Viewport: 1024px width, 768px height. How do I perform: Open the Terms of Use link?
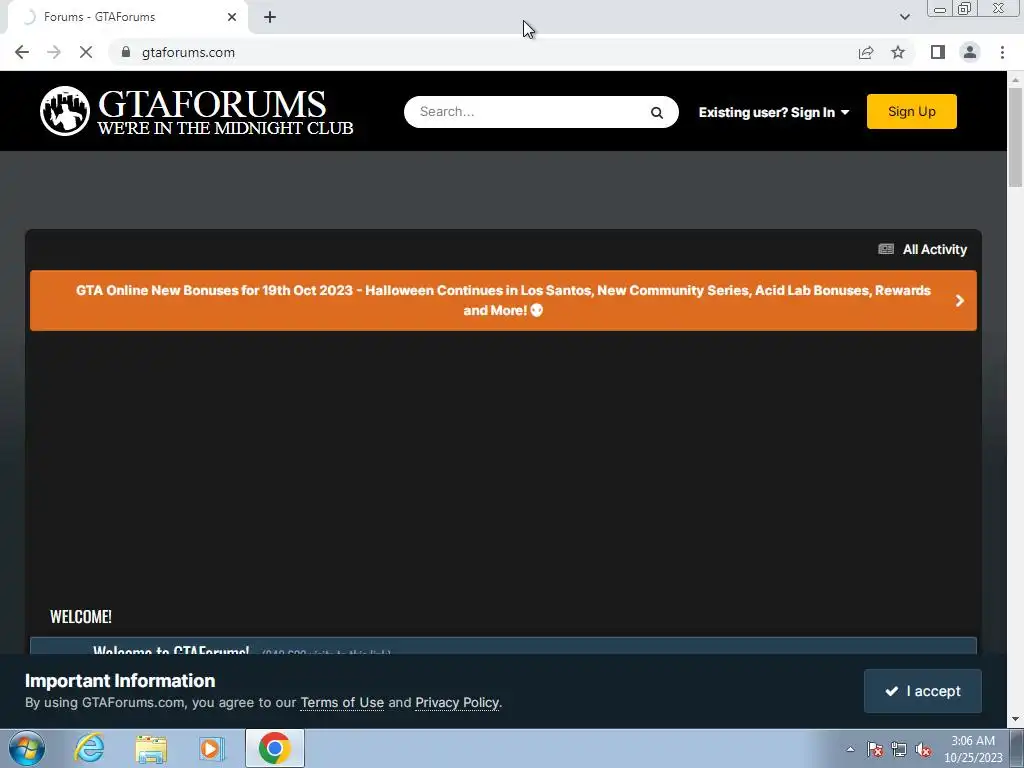pos(342,703)
